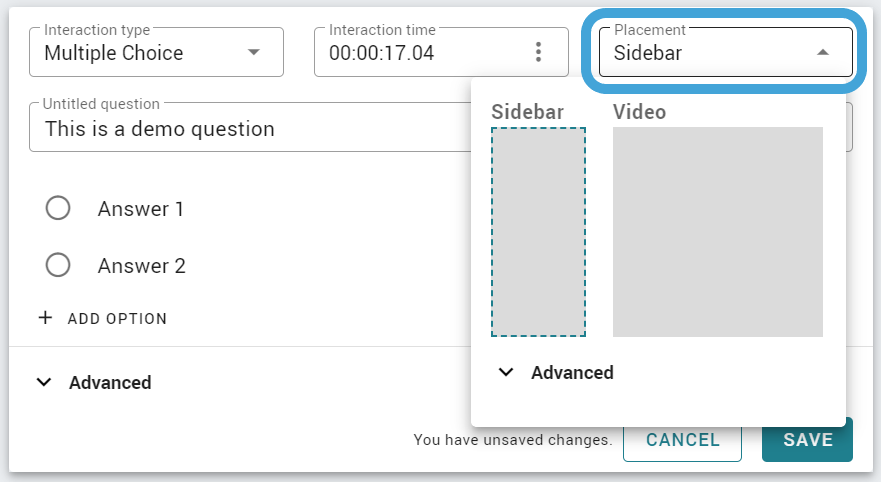Select the Answer 2 radio button
Screen dimensions: 881x482
point(58,265)
